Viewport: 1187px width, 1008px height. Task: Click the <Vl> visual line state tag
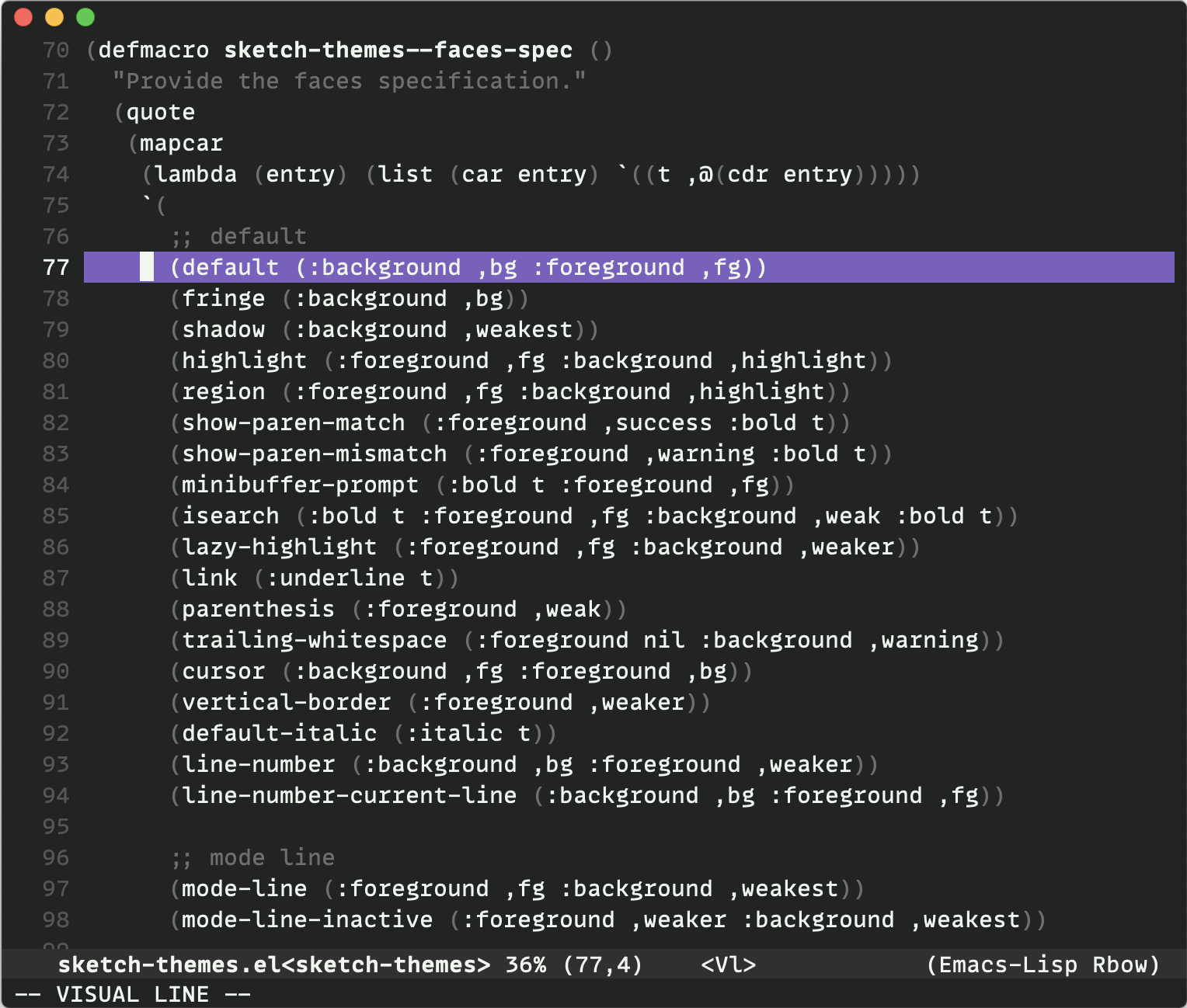729,965
